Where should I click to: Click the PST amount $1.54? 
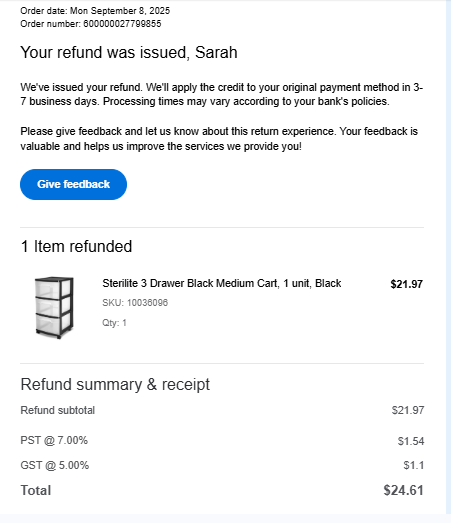411,441
